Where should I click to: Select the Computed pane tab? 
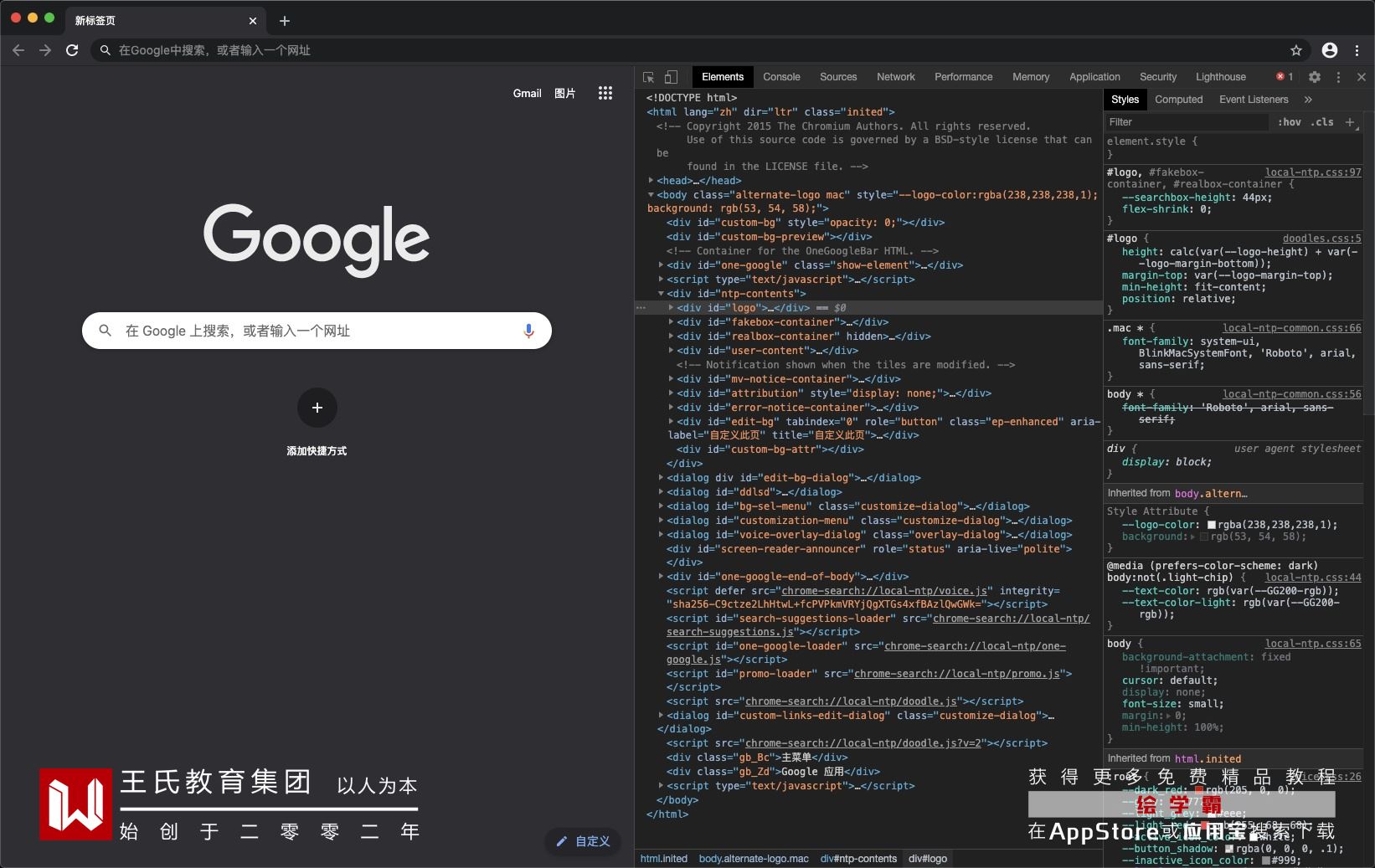coord(1179,100)
